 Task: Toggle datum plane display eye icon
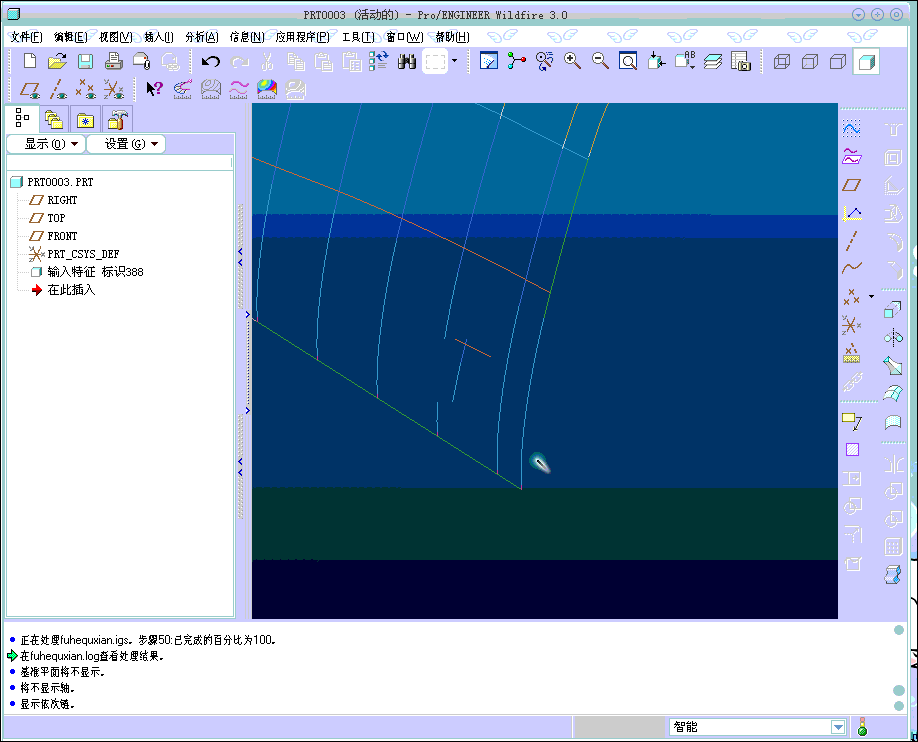point(30,89)
